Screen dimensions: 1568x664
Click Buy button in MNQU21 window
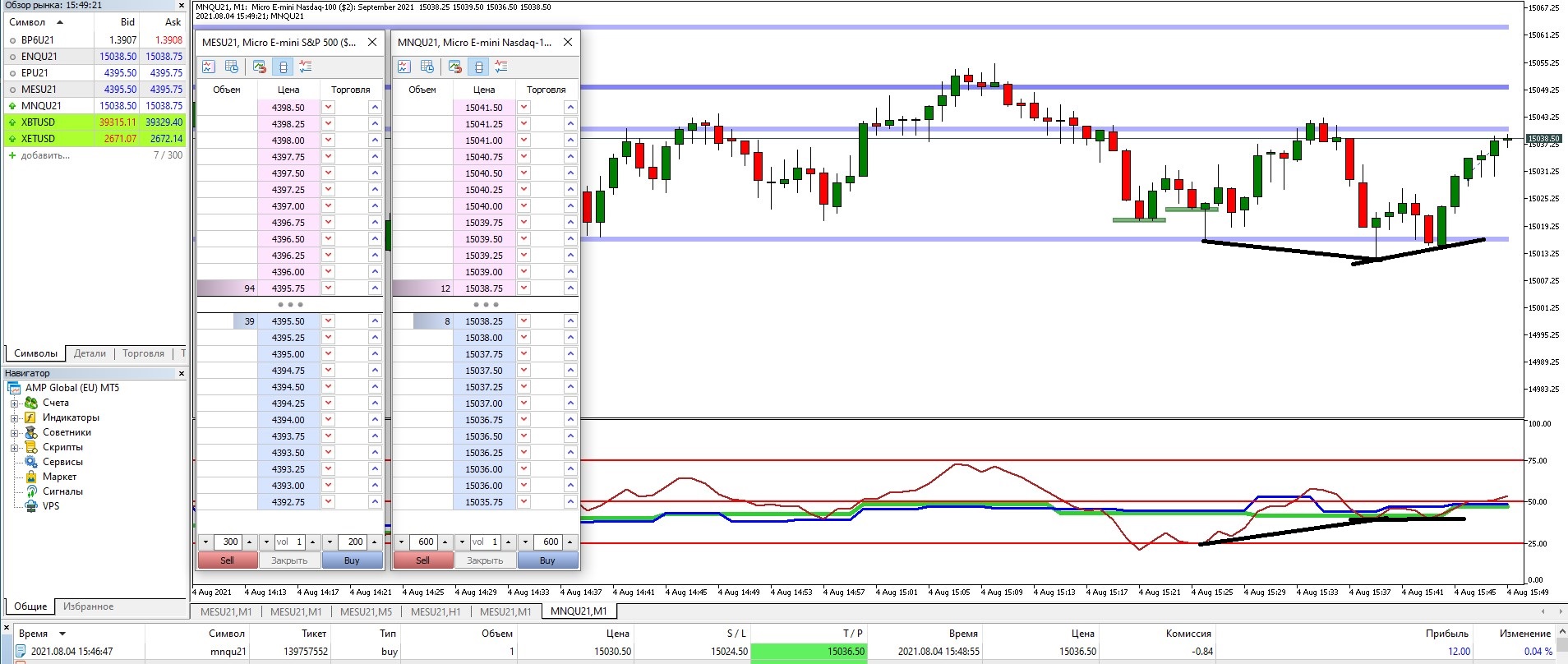tap(547, 560)
